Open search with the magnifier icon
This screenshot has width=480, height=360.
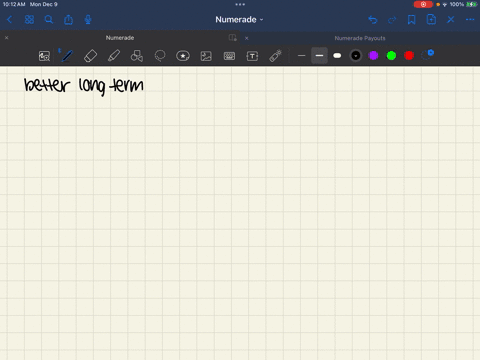[49, 20]
